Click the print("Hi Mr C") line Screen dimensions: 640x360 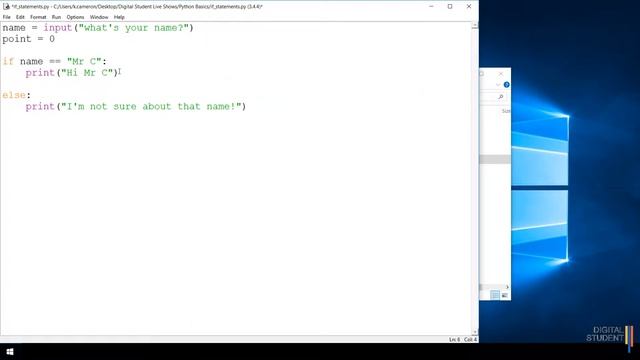click(x=72, y=73)
